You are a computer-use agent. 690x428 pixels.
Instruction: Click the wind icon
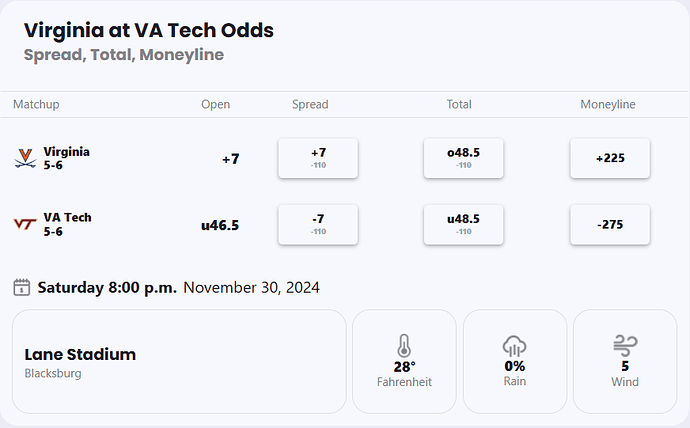[x=625, y=346]
